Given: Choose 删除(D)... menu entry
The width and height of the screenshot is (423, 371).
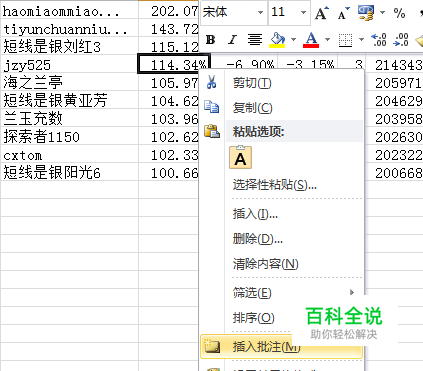Looking at the screenshot, I should pyautogui.click(x=258, y=239).
